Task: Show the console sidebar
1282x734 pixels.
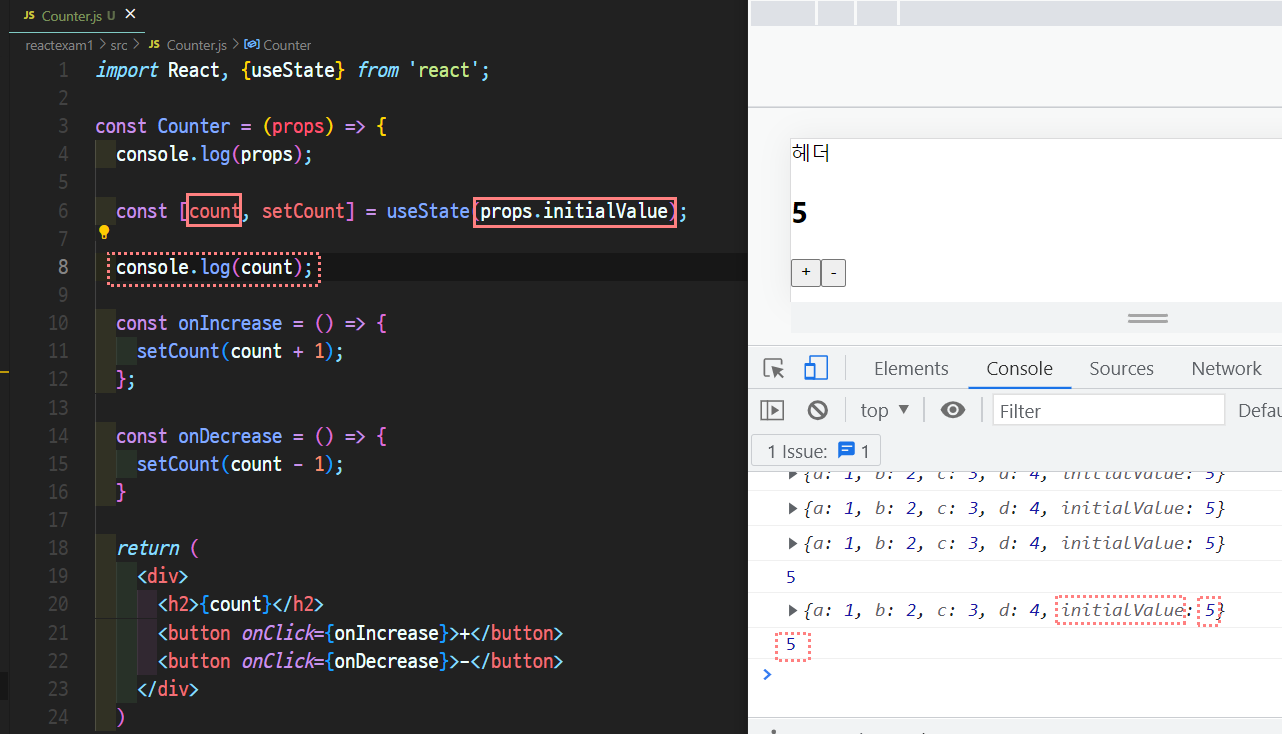Action: point(772,410)
